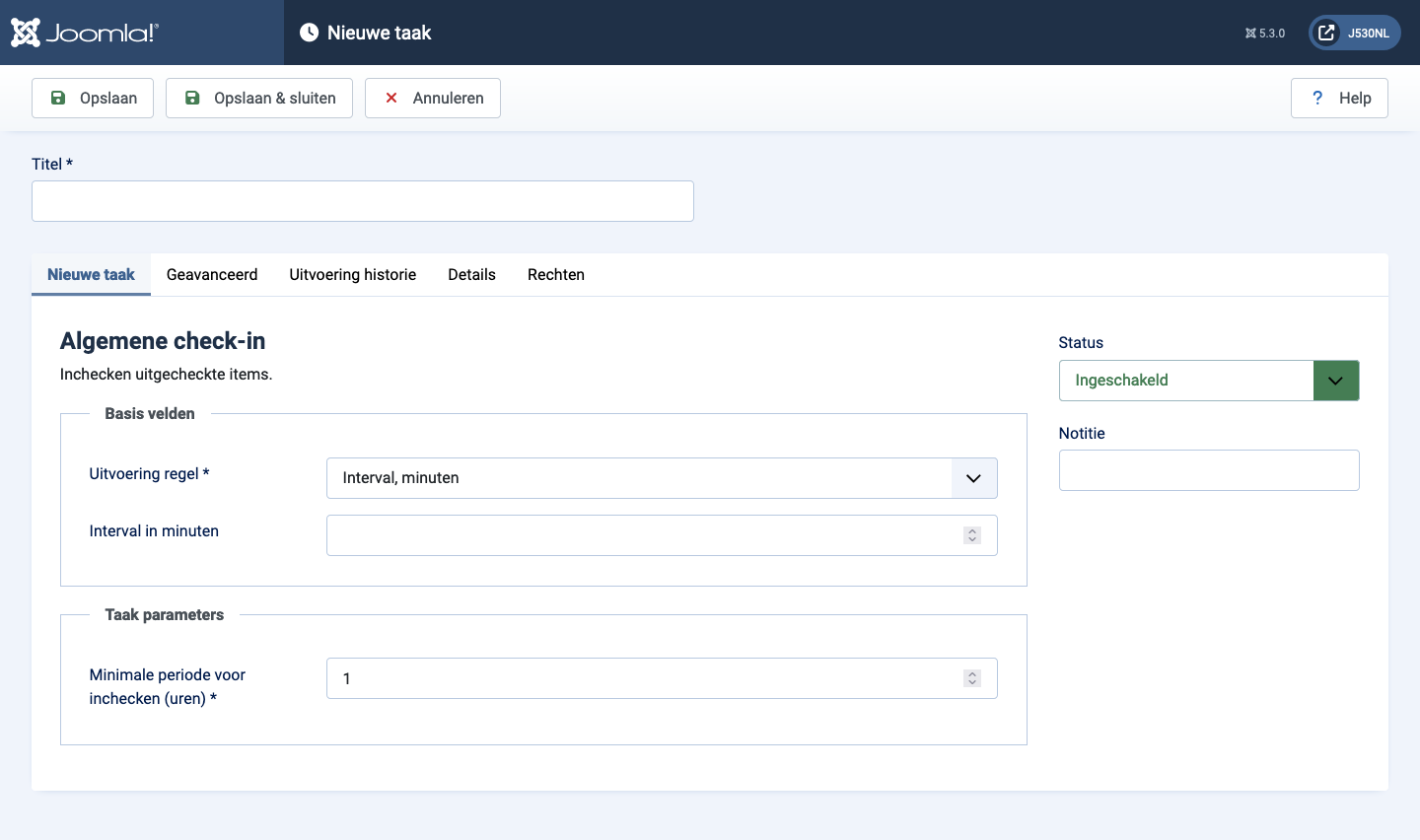Click the Interval in minuten field
The height and width of the screenshot is (840, 1420).
click(x=662, y=535)
